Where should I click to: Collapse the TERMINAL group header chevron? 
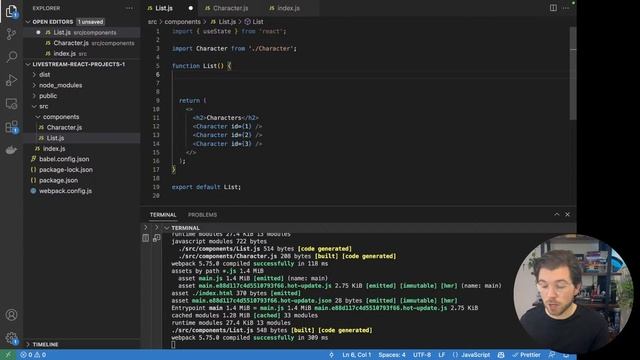pyautogui.click(x=167, y=228)
